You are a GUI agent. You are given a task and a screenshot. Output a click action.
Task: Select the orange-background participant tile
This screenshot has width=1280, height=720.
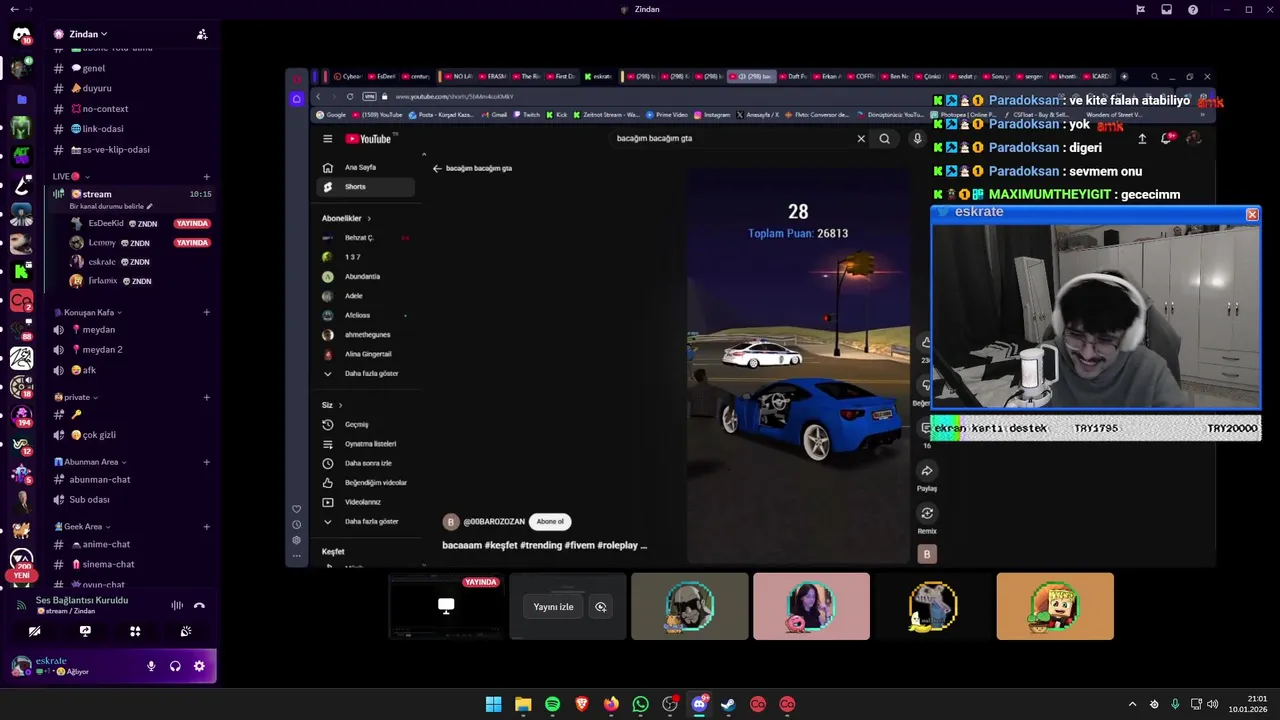1055,606
